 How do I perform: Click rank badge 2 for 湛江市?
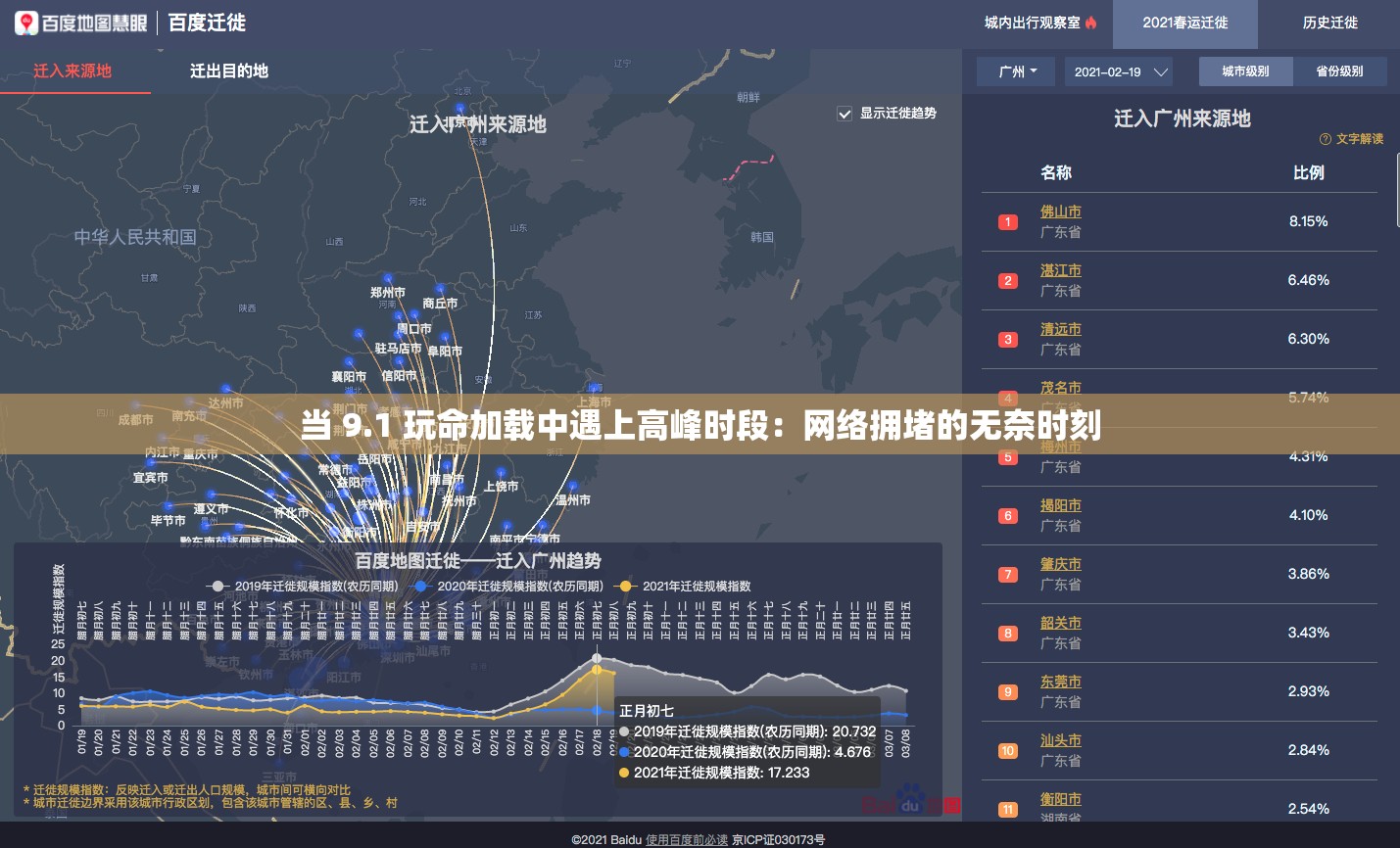(1008, 281)
